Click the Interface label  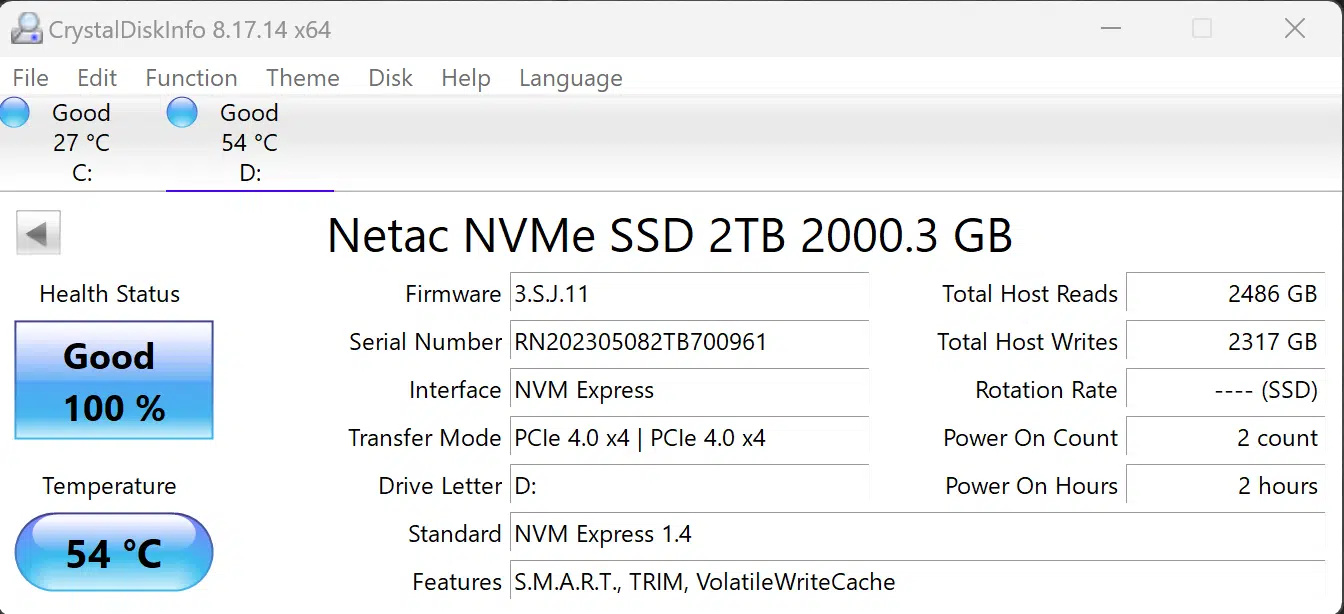pos(455,390)
